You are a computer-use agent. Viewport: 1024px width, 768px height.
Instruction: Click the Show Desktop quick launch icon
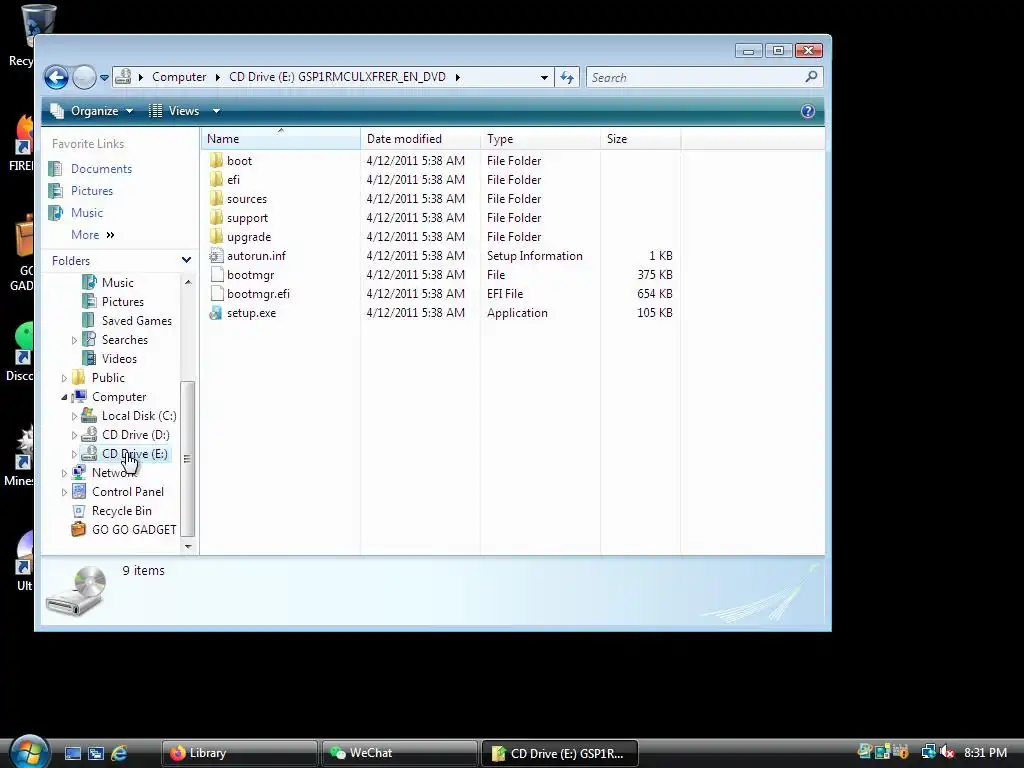click(x=73, y=753)
